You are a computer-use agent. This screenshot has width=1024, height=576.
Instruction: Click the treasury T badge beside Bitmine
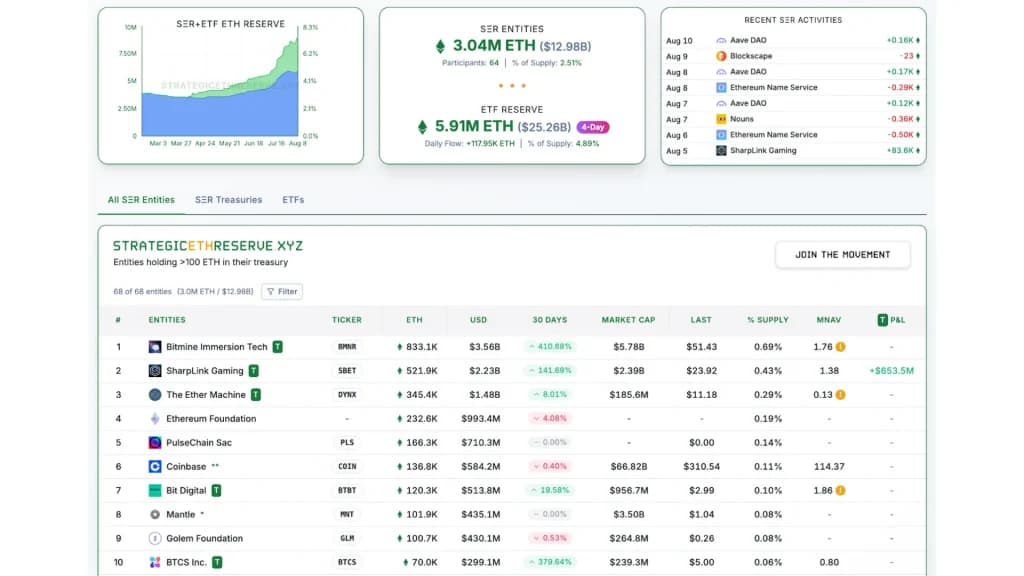pyautogui.click(x=278, y=347)
